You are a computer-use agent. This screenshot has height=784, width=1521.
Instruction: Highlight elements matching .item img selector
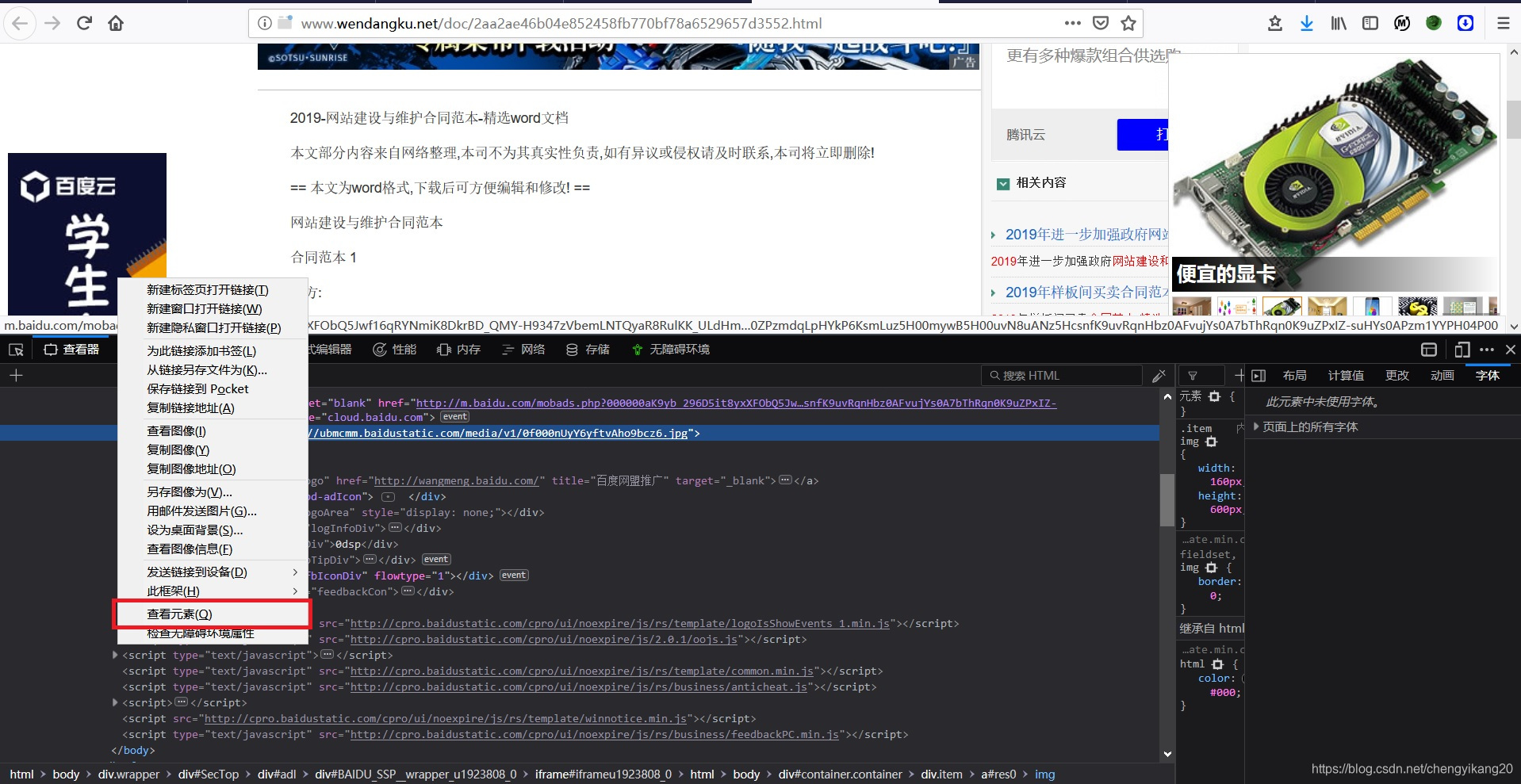coord(1211,442)
